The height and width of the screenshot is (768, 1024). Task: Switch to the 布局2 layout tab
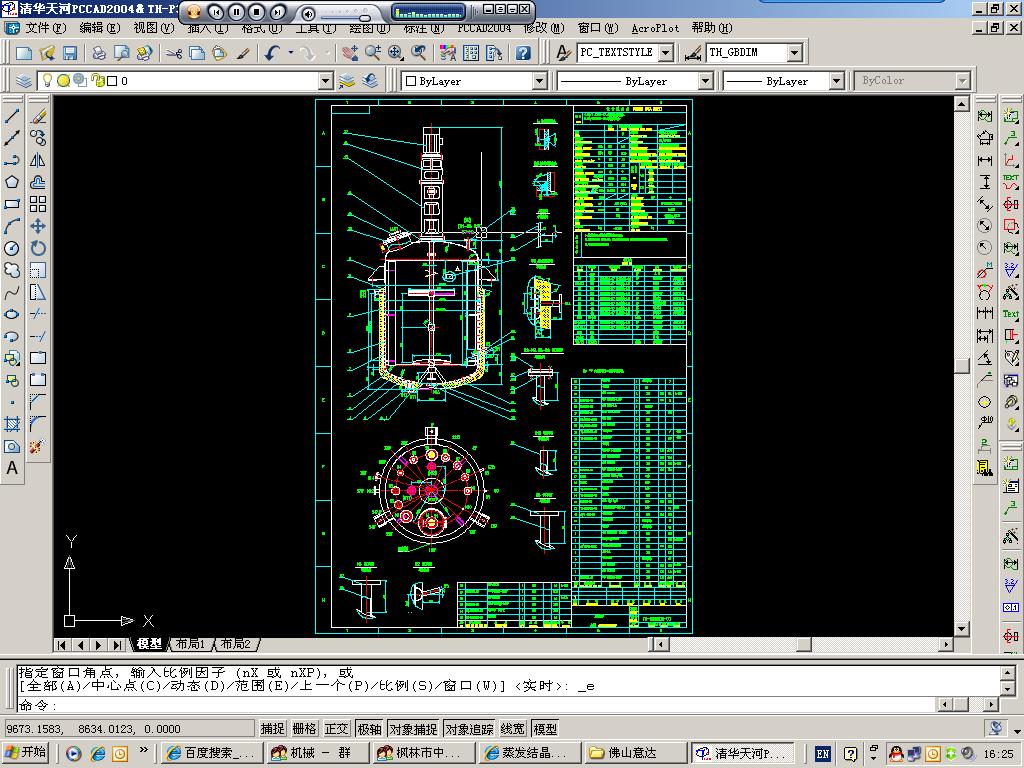click(236, 644)
